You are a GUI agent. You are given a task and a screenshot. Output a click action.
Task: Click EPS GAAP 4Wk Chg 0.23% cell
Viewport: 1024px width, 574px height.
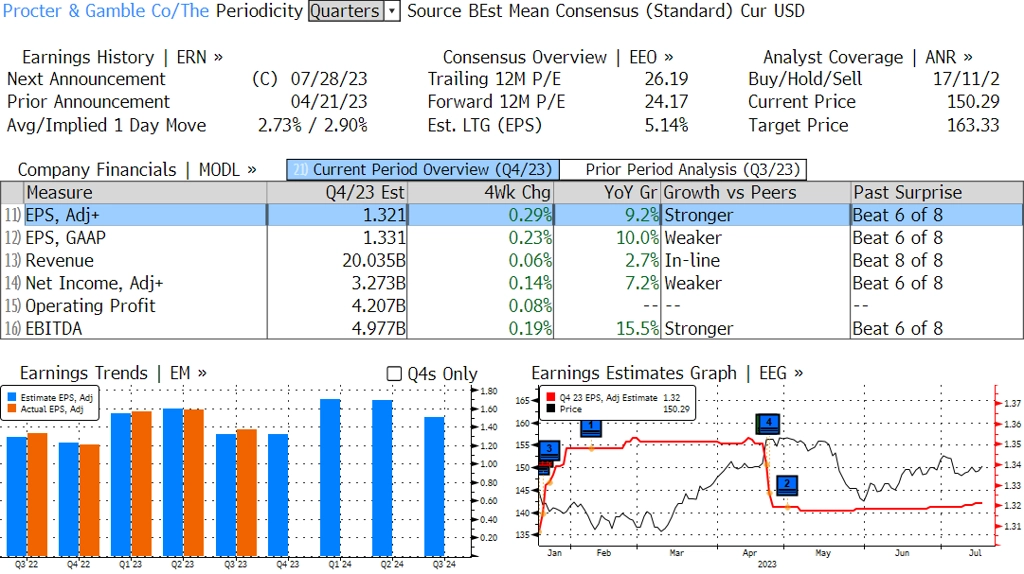click(480, 238)
